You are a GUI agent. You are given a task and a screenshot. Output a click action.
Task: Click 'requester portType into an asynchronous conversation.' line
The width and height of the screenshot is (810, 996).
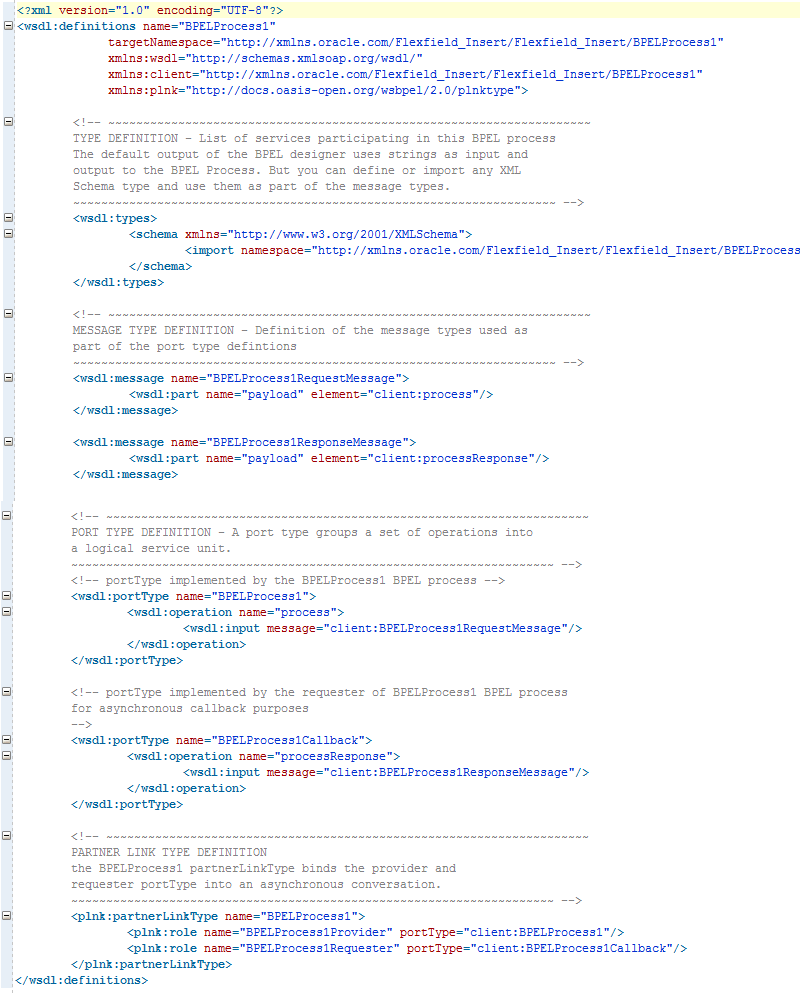[256, 884]
